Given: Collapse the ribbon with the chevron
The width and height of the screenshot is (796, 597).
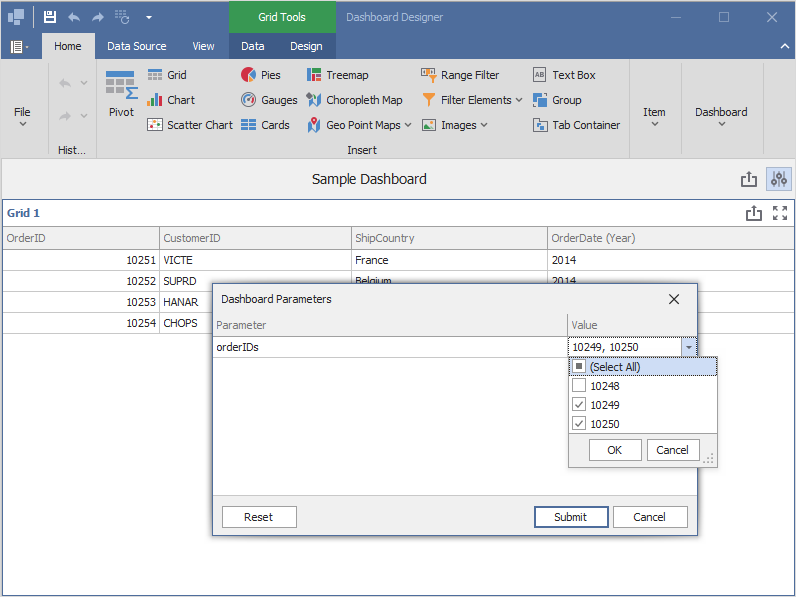Looking at the screenshot, I should pos(785,46).
